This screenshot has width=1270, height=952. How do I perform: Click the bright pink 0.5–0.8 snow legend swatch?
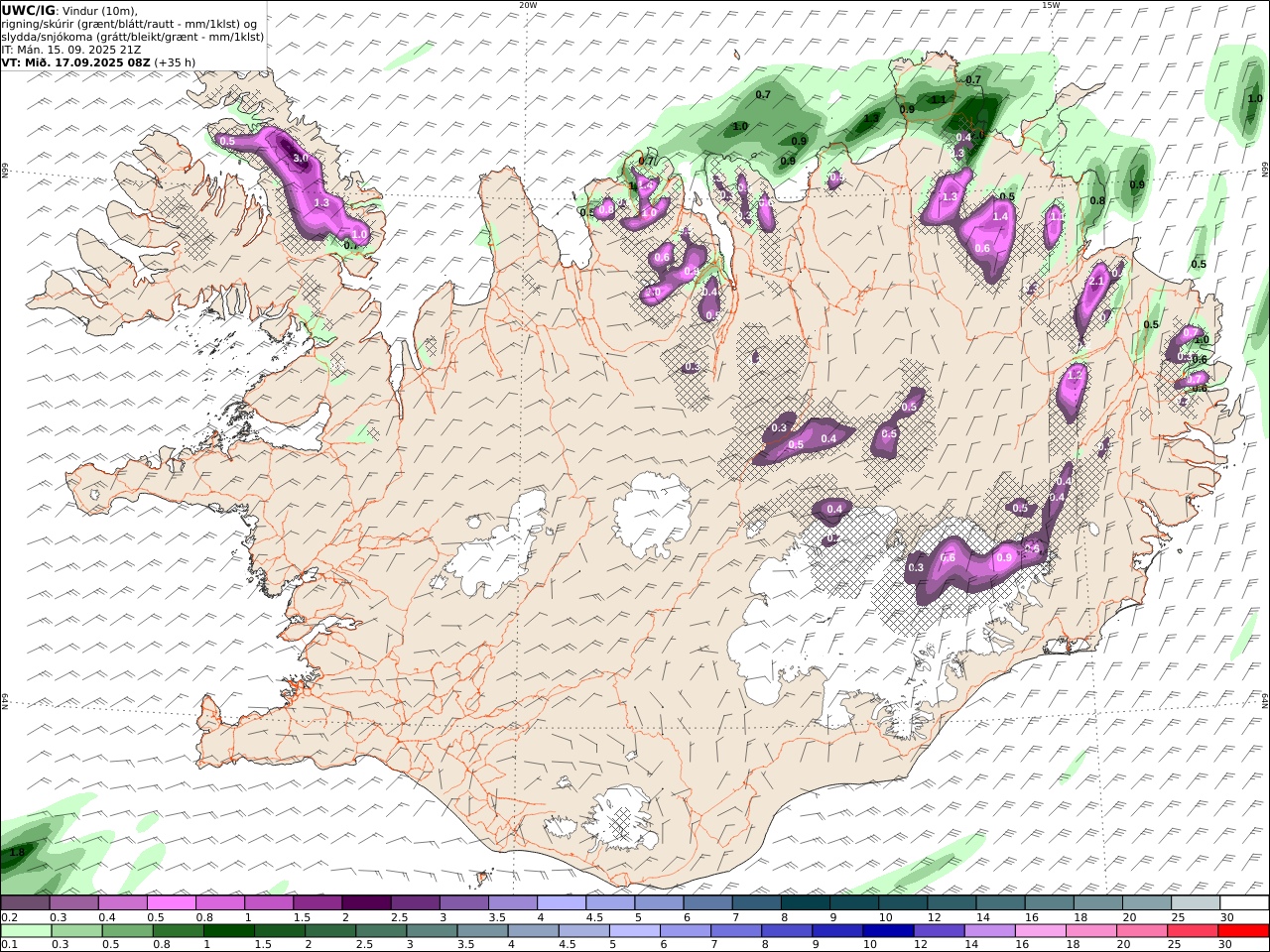(171, 902)
